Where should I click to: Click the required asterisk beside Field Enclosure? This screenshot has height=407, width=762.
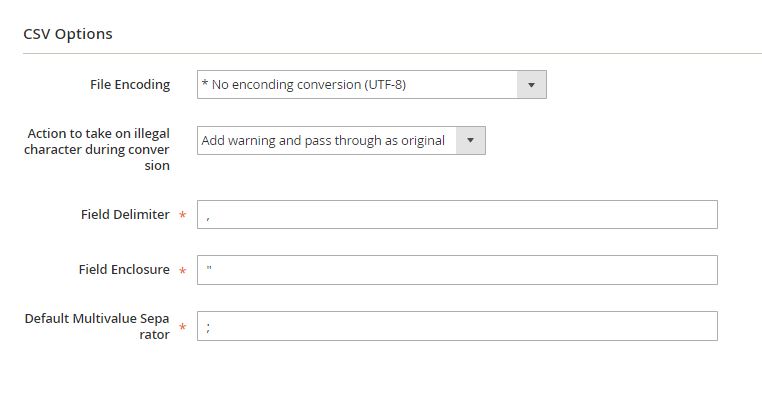(183, 271)
